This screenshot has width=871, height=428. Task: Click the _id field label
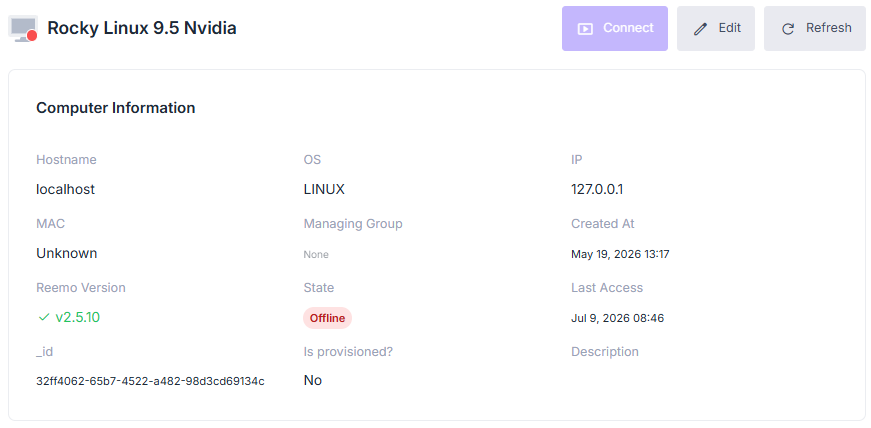click(x=44, y=352)
